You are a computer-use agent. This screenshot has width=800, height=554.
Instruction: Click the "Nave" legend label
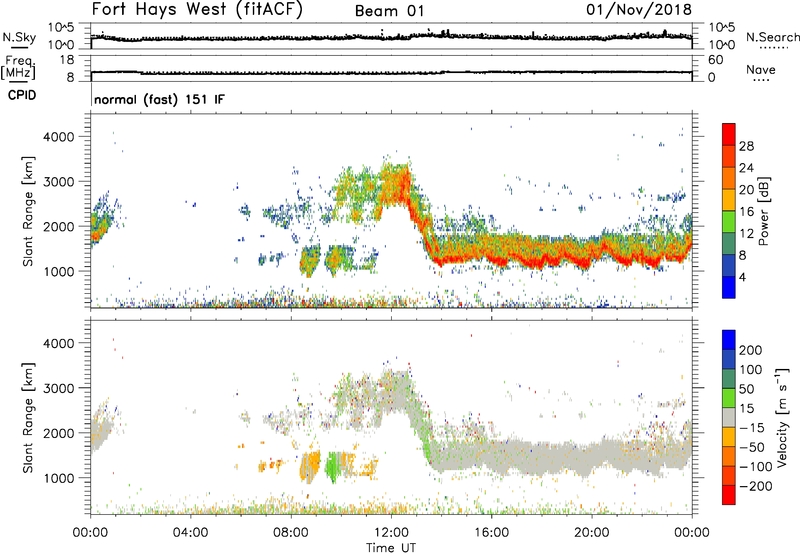pos(761,70)
